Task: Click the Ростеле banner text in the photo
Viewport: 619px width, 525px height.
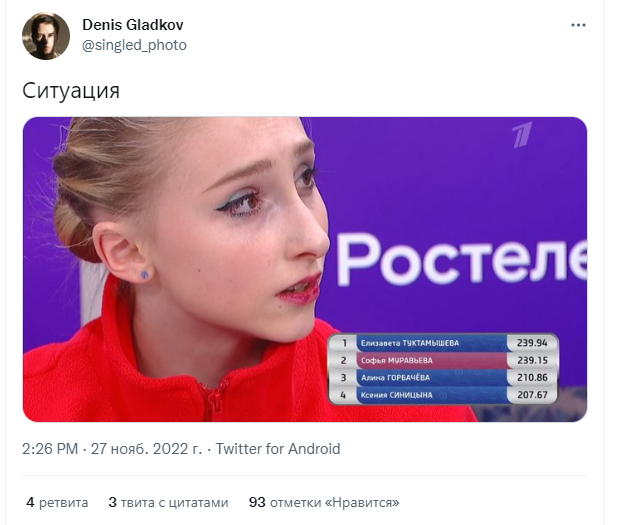Action: point(461,259)
